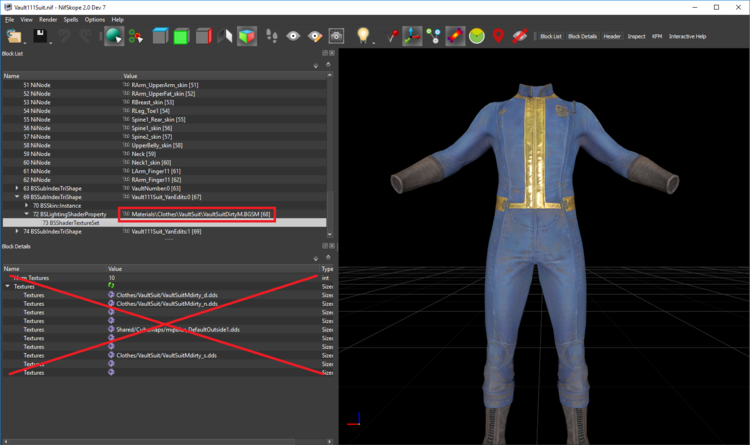The image size is (750, 445).
Task: Click the DefaultOutside1.dds cubemap texture value
Action: (178, 329)
